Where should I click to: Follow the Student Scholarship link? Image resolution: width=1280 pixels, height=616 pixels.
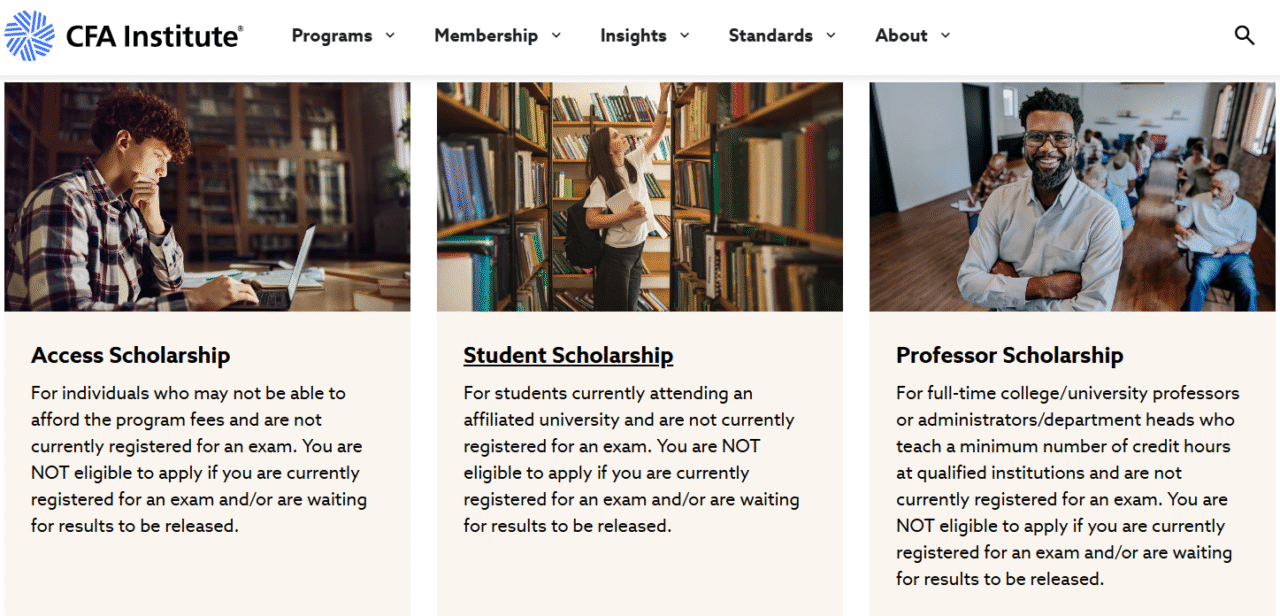[568, 355]
